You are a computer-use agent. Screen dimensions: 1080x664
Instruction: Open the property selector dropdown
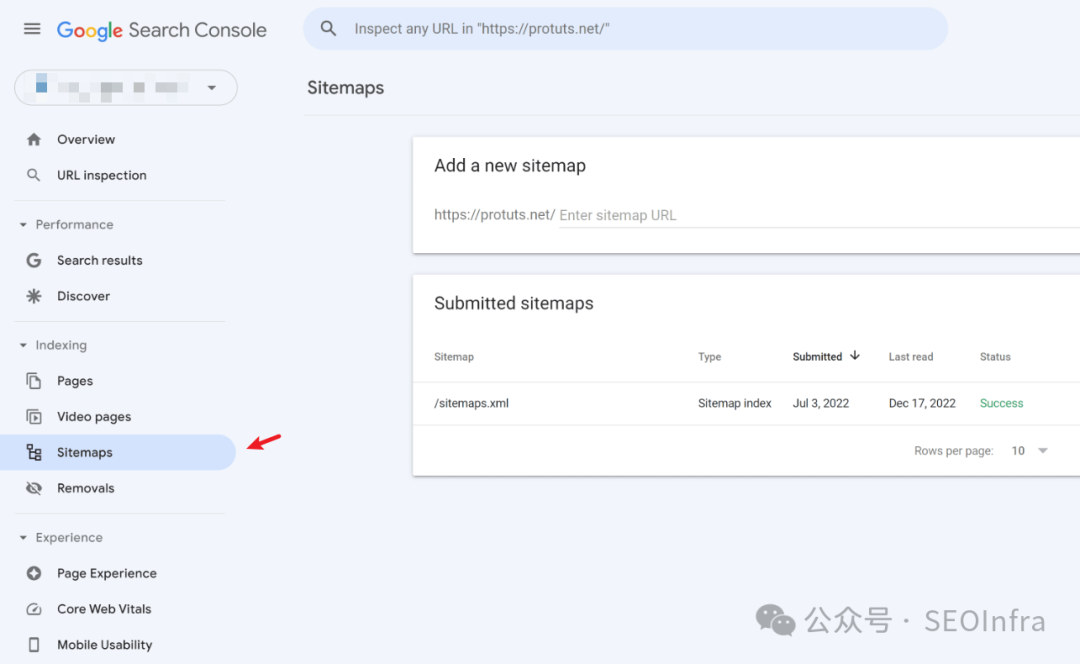point(126,87)
